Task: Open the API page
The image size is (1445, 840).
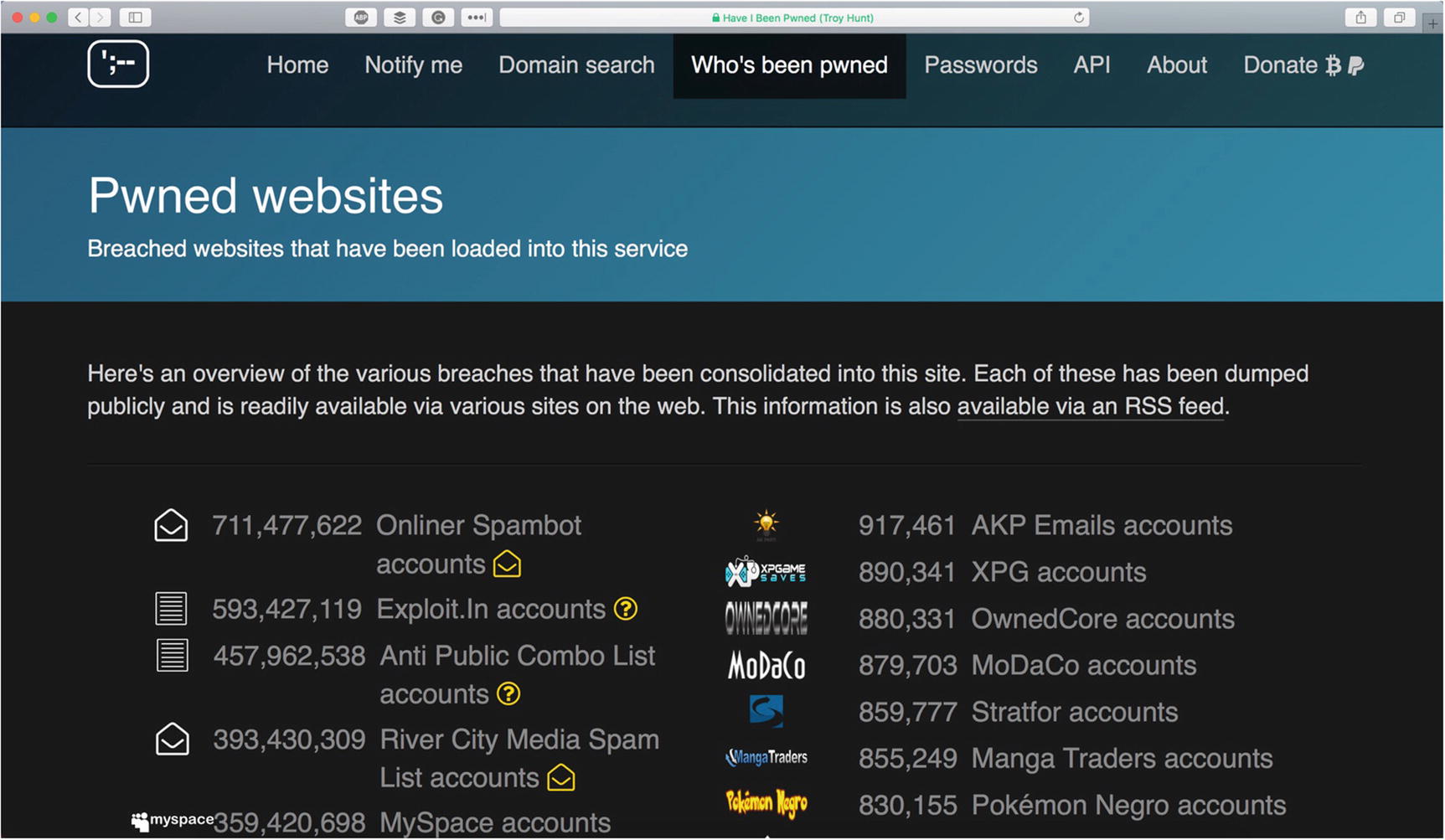Action: [x=1091, y=65]
